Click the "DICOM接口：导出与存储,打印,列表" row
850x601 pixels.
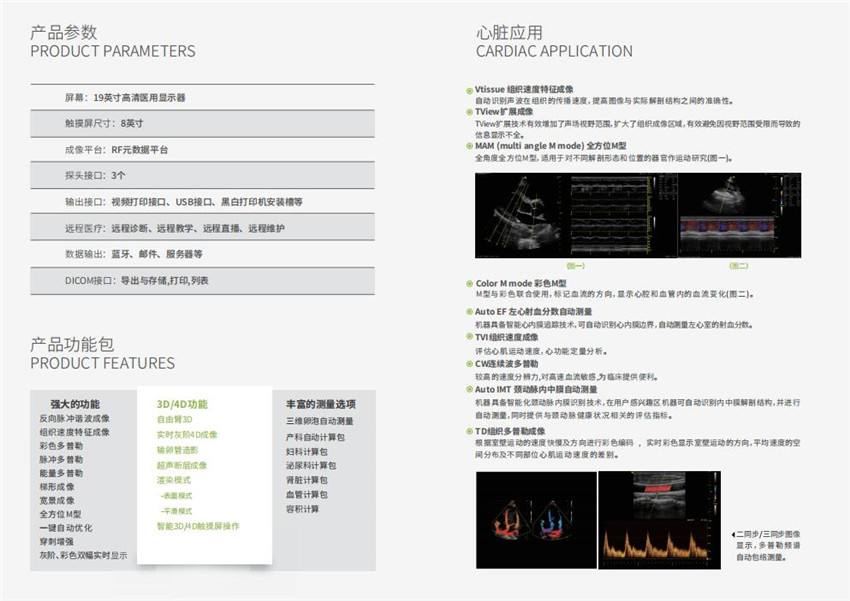(202, 281)
